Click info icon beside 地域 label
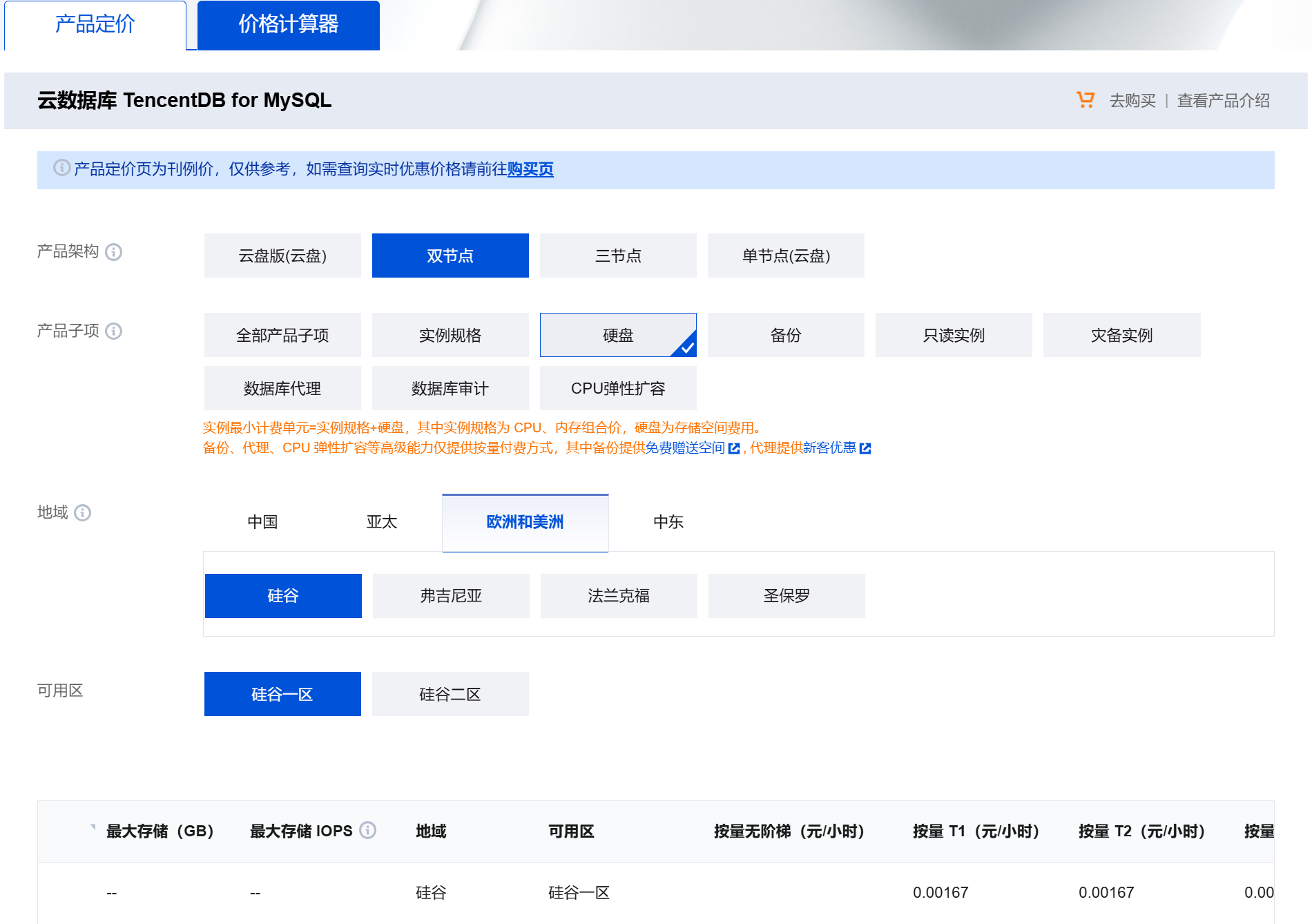Viewport: 1312px width, 924px height. click(83, 512)
